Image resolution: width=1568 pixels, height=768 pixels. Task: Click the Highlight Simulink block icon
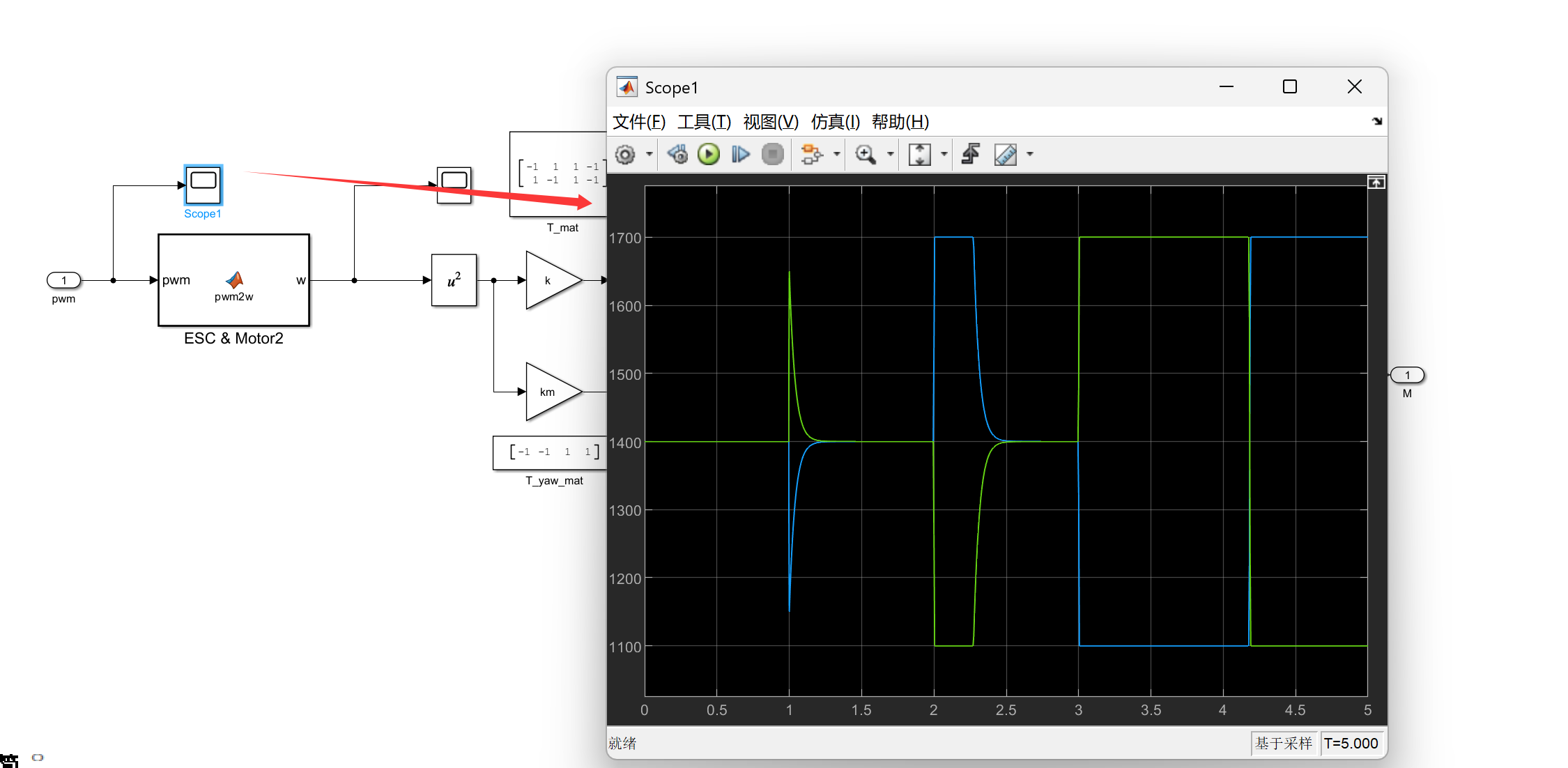(x=810, y=155)
